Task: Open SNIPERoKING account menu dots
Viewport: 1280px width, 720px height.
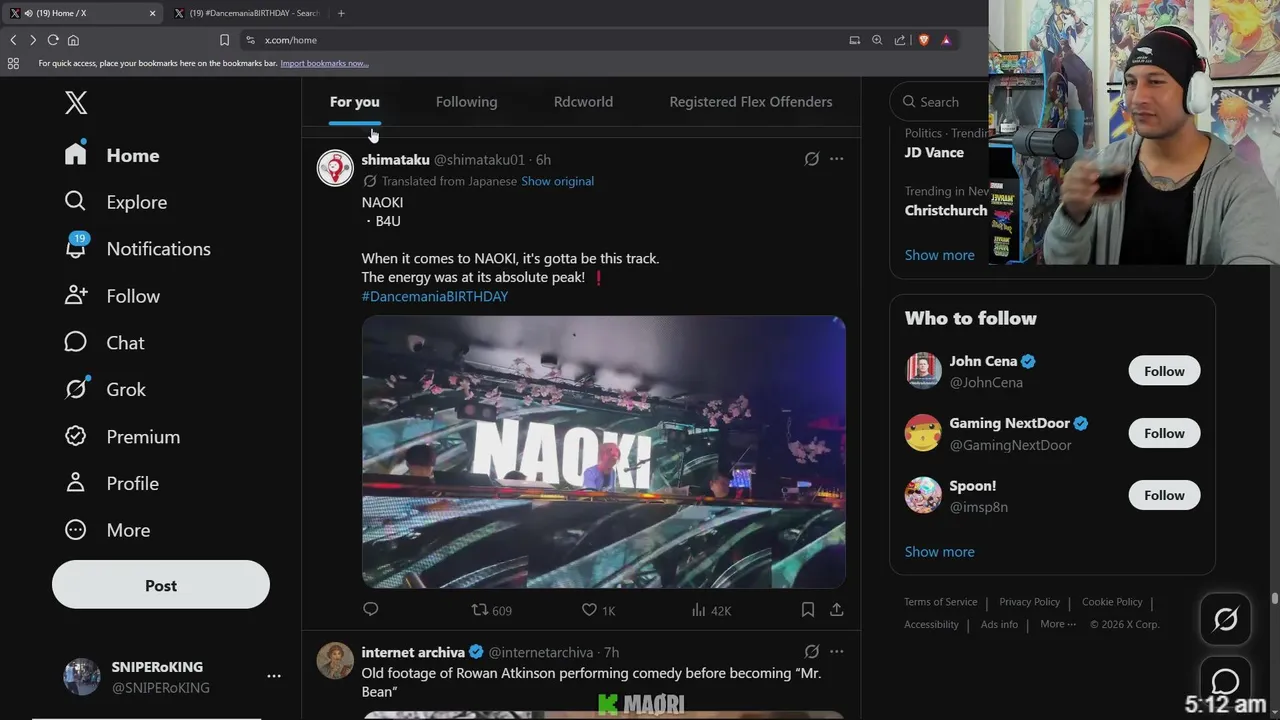Action: [274, 676]
